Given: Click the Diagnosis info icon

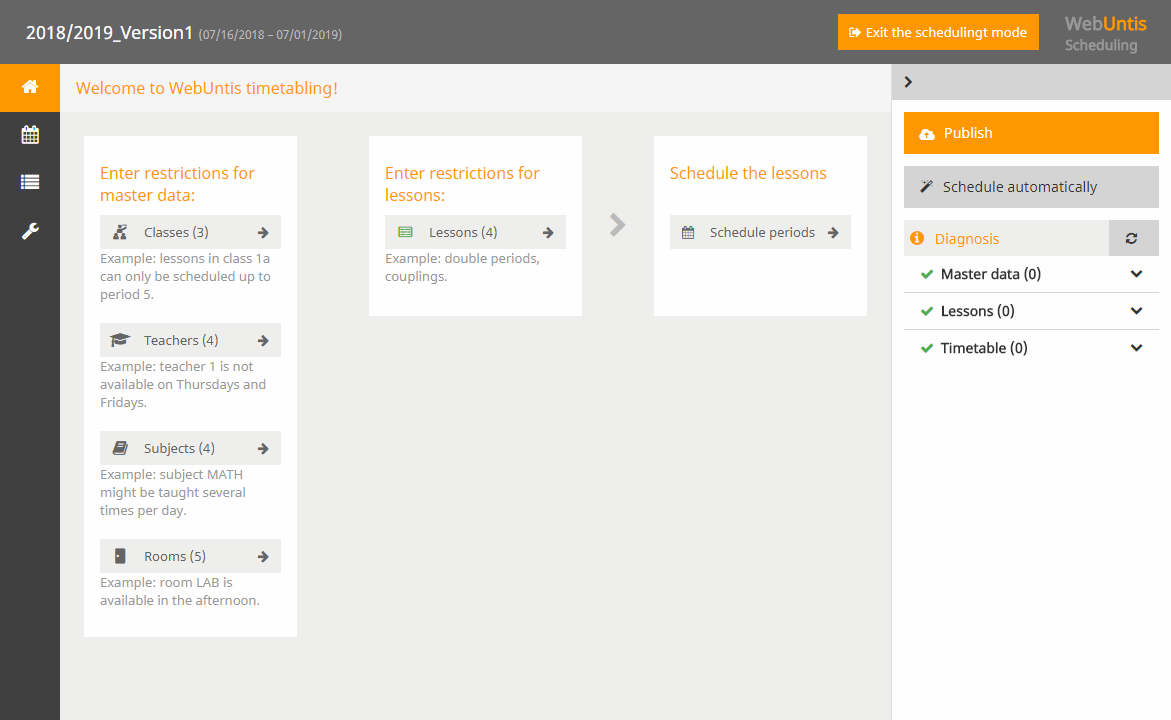Looking at the screenshot, I should (917, 238).
